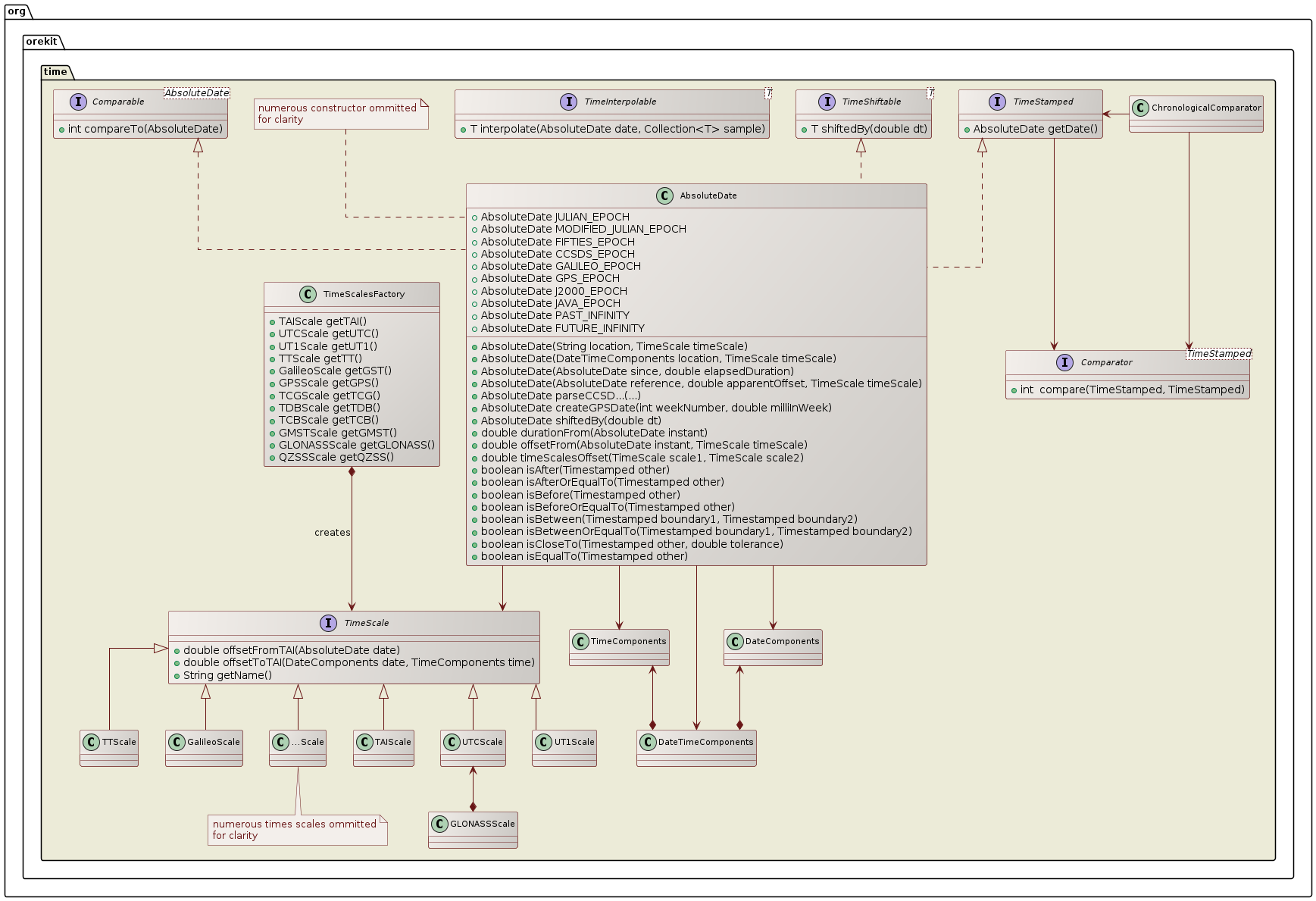Click the TimeStamped interface icon
This screenshot has height=901, width=1316.
click(996, 101)
